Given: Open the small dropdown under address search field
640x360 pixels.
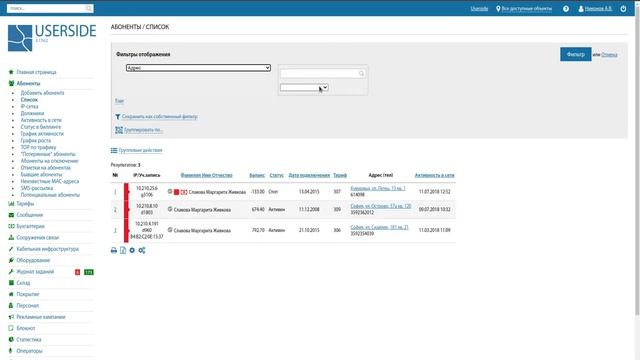Looking at the screenshot, I should (304, 87).
